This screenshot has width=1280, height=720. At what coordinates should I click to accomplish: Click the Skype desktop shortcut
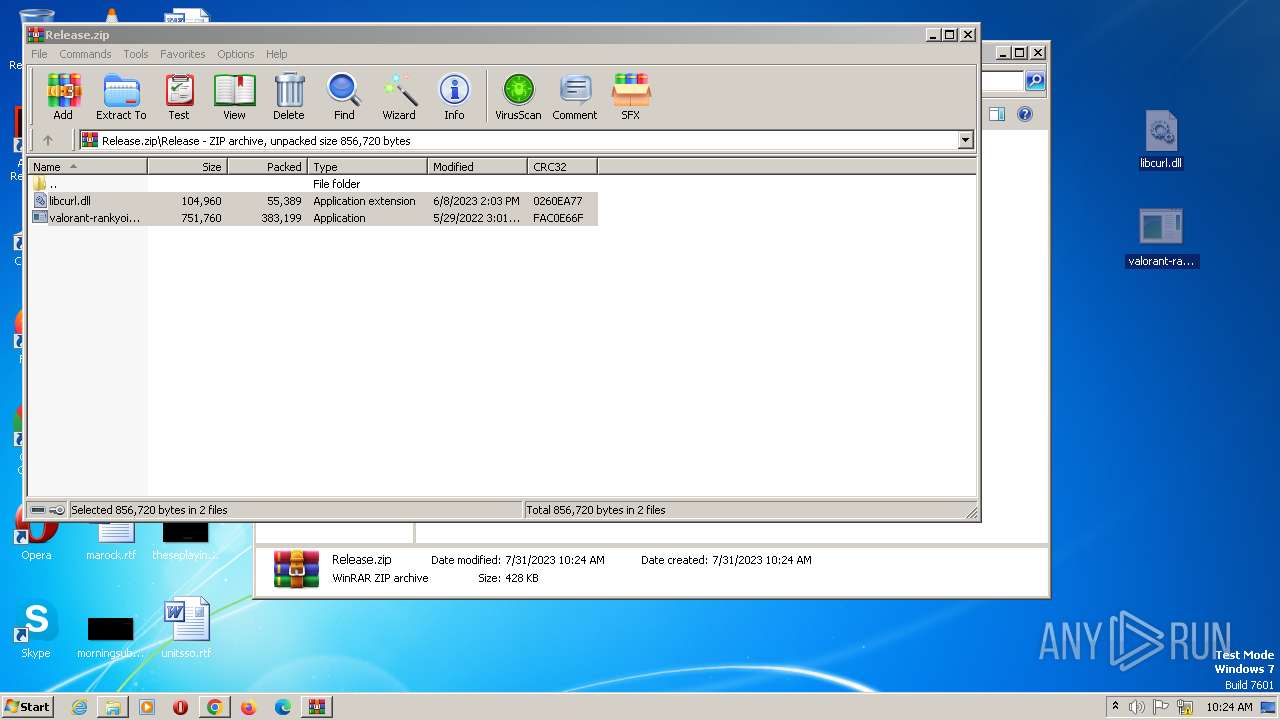(x=36, y=630)
